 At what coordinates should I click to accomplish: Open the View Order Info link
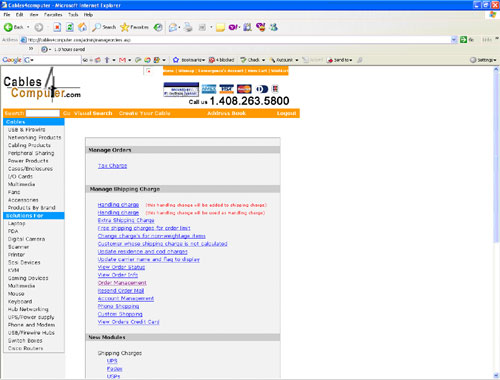pos(118,275)
